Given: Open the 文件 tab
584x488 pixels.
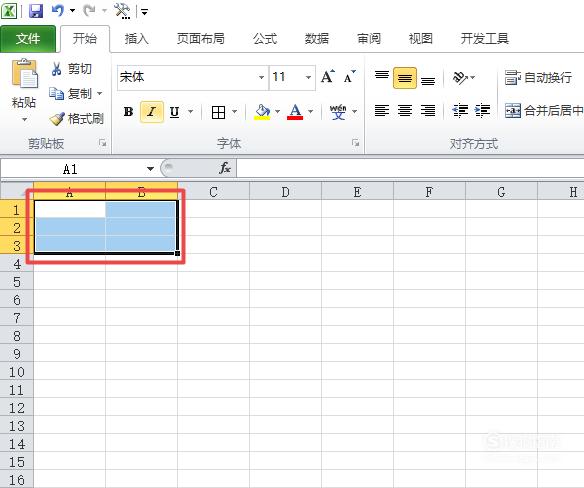Looking at the screenshot, I should 28,38.
